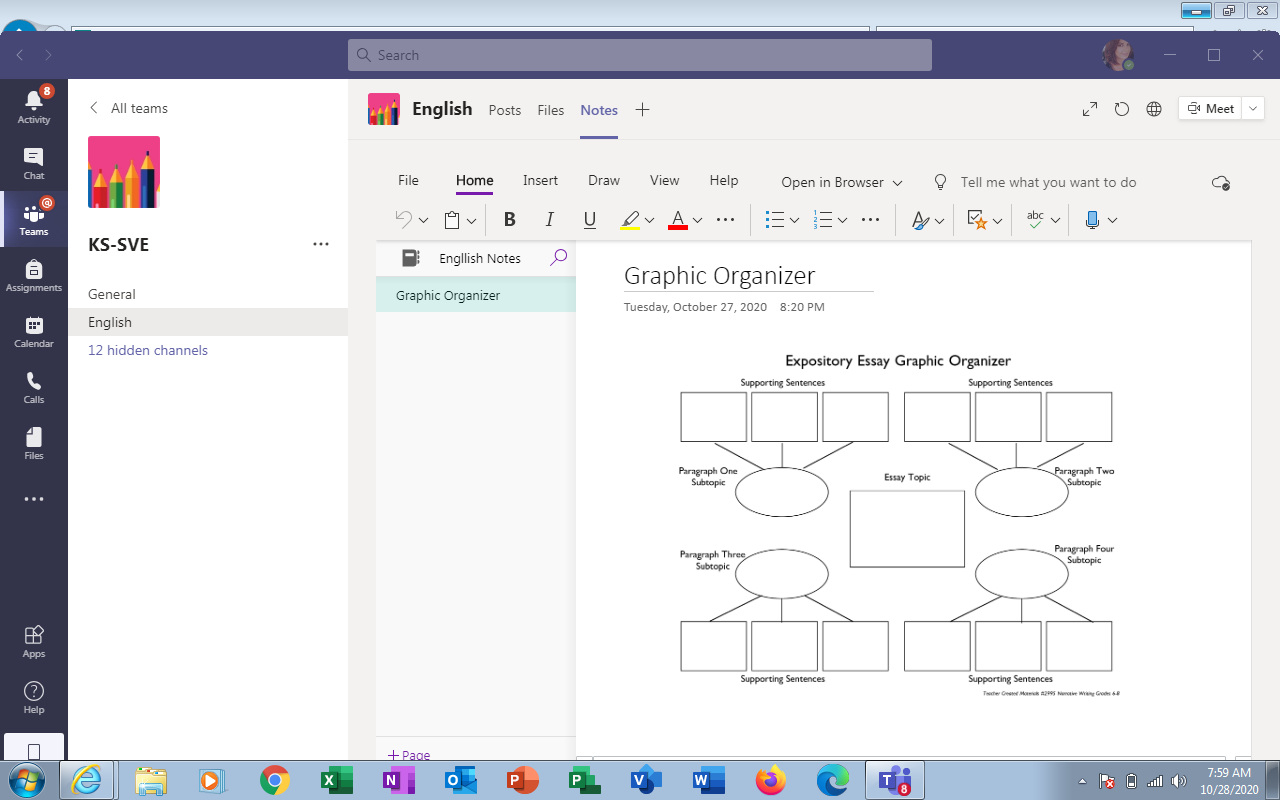Reload the Notes tab
Image resolution: width=1280 pixels, height=800 pixels.
tap(1122, 109)
